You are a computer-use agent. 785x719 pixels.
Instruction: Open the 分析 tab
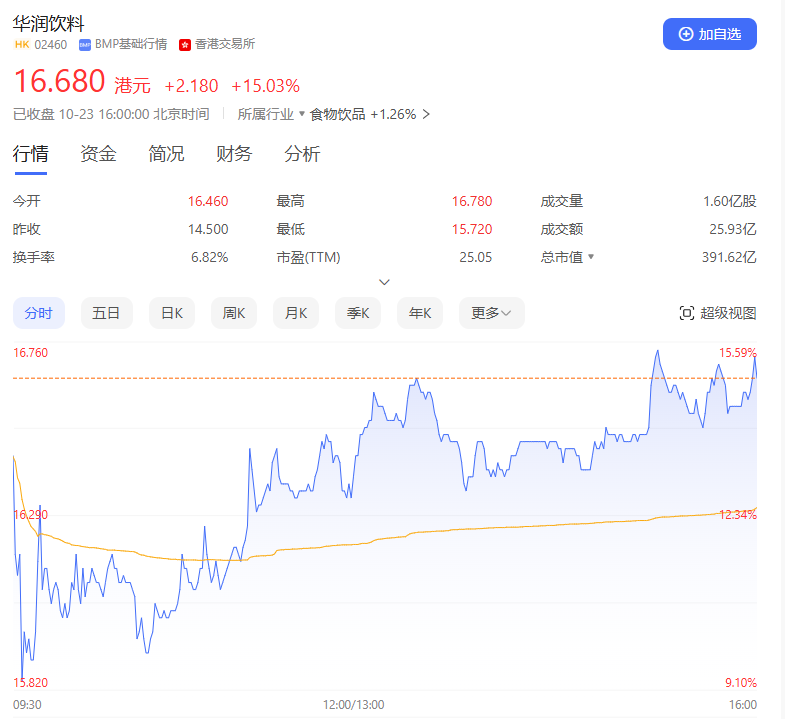click(302, 153)
